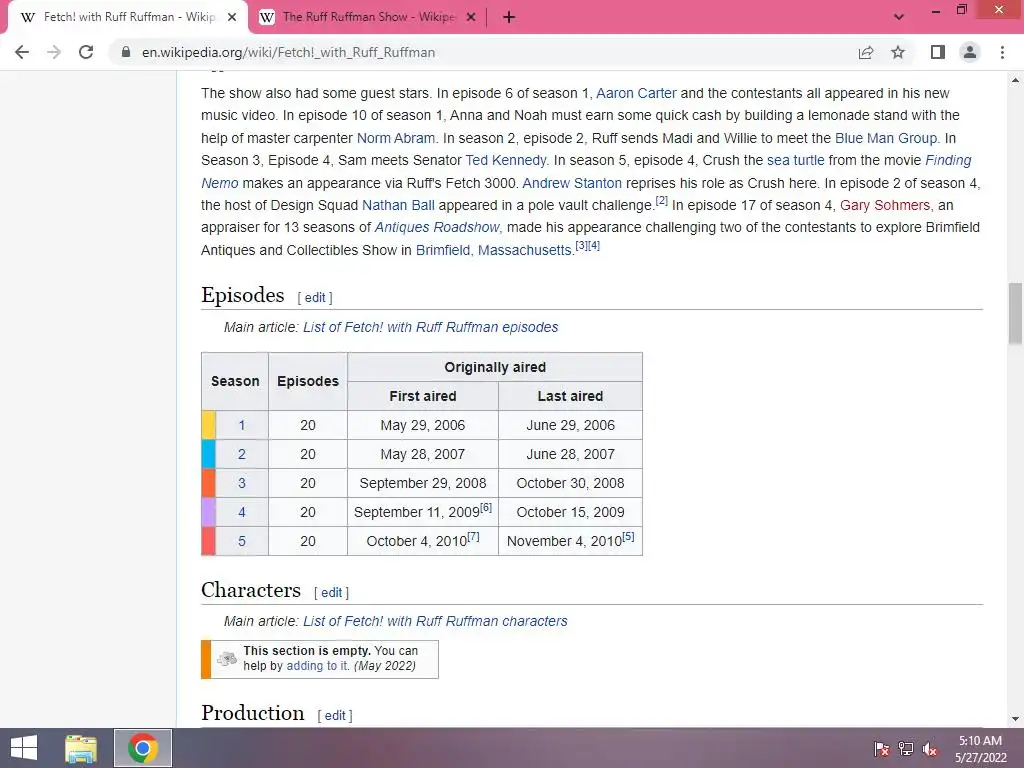Jump to citation [5] after November 4, 2010
Screen dimensions: 1024x768
(x=628, y=536)
